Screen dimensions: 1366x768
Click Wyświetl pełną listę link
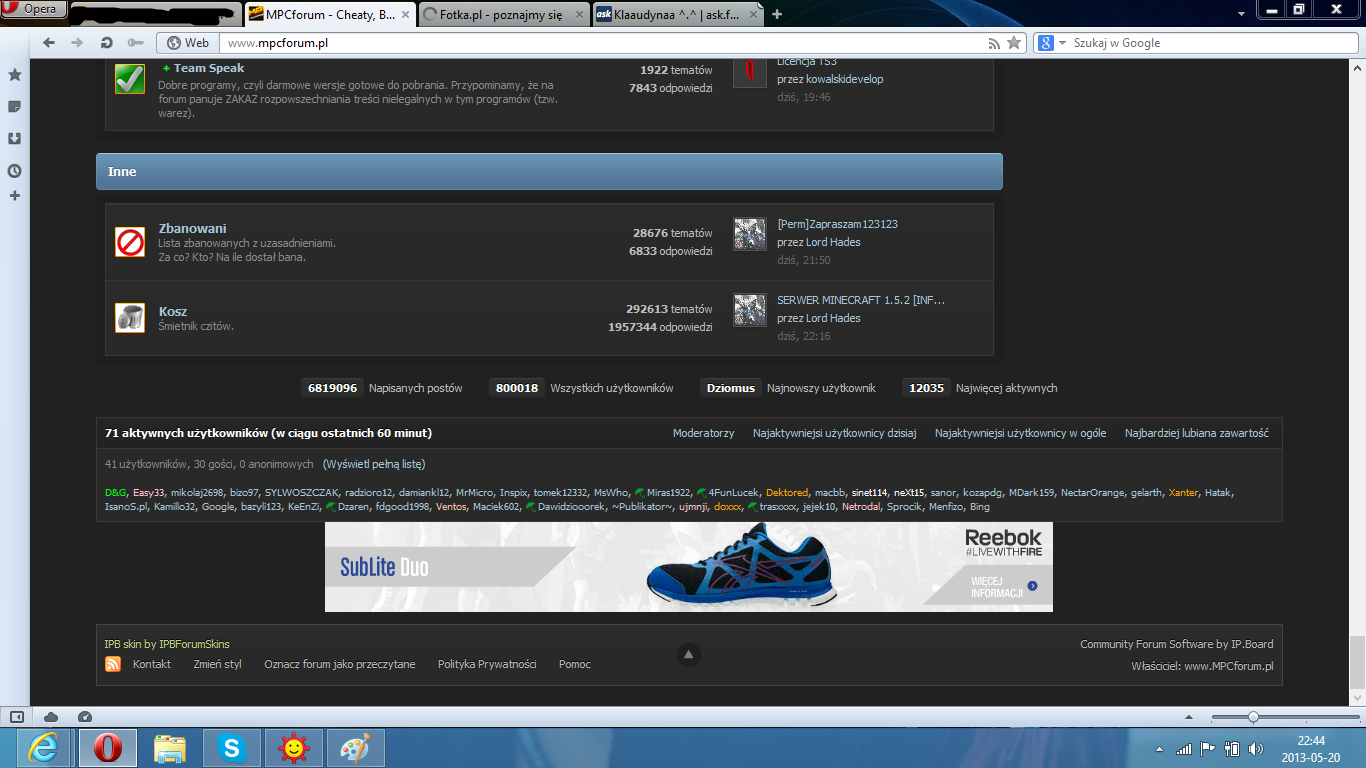(374, 464)
